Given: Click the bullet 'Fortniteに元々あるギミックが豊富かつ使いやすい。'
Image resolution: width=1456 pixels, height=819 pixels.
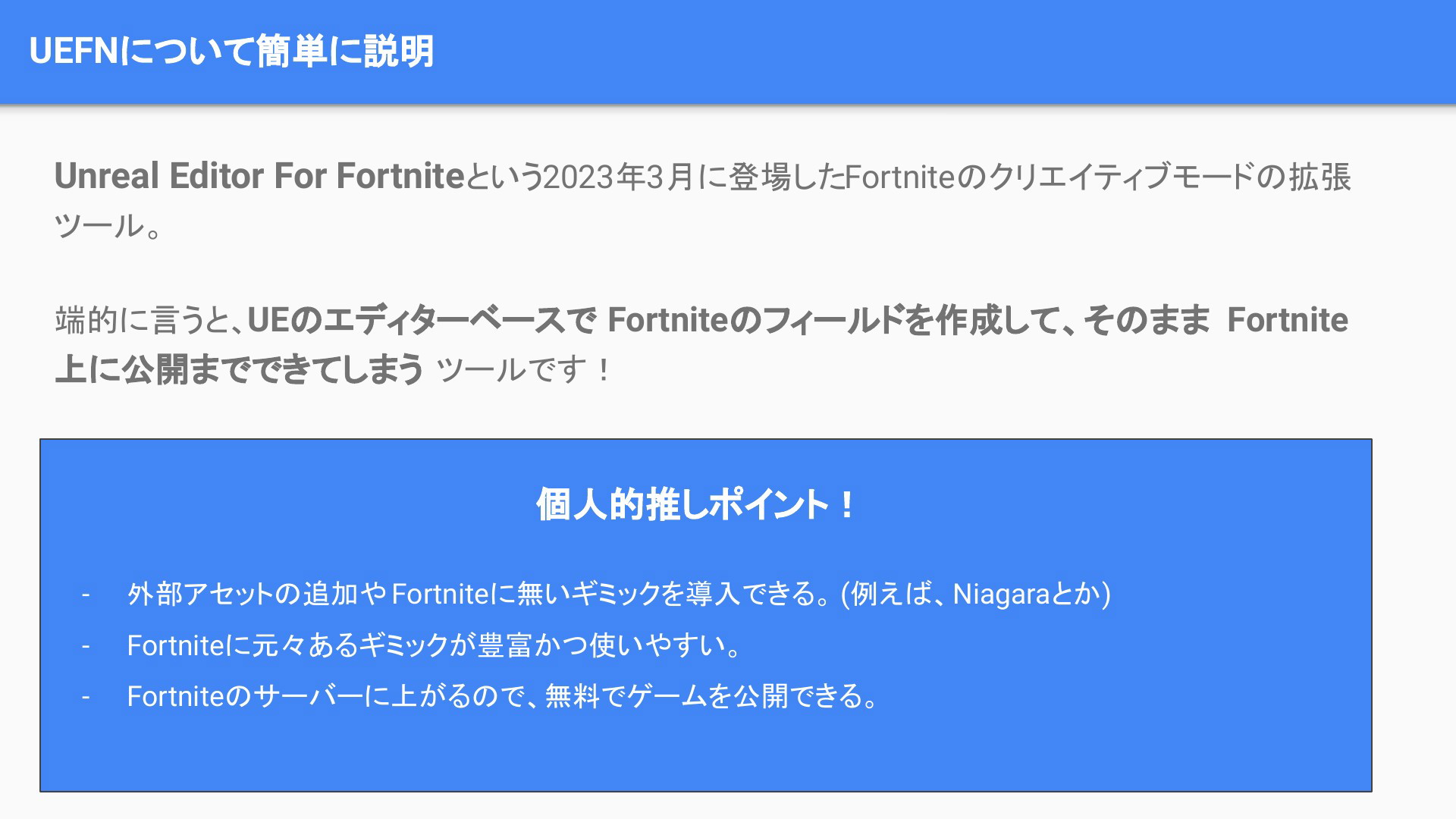Looking at the screenshot, I should point(434,645).
